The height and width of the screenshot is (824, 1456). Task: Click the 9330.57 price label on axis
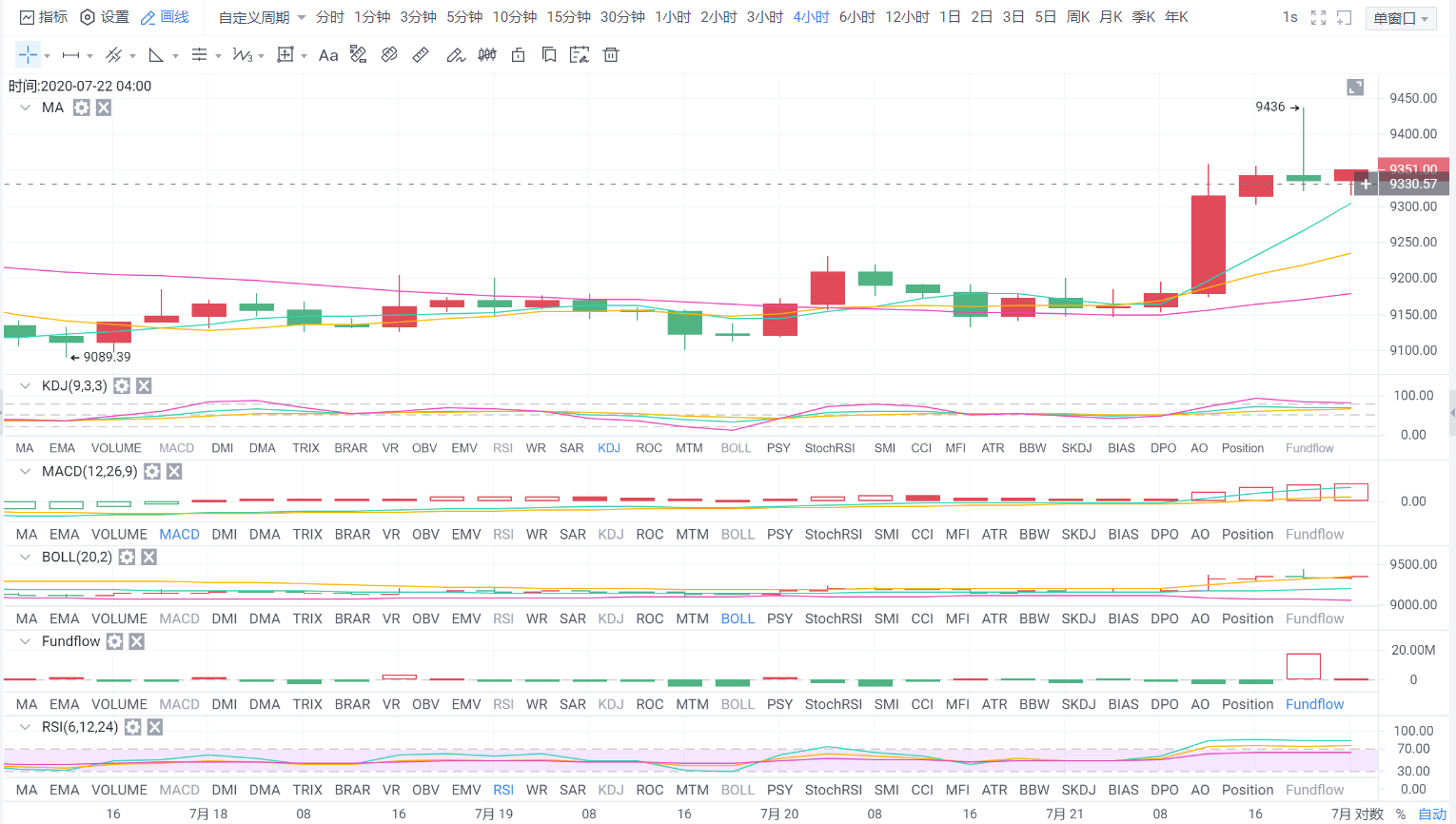[x=1413, y=184]
